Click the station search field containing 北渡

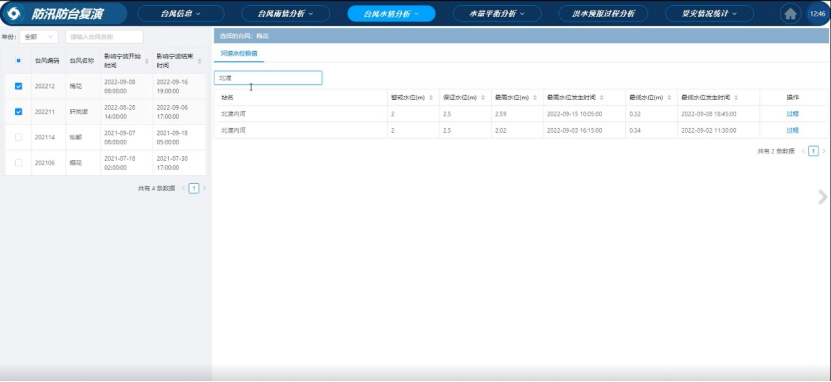tap(268, 78)
